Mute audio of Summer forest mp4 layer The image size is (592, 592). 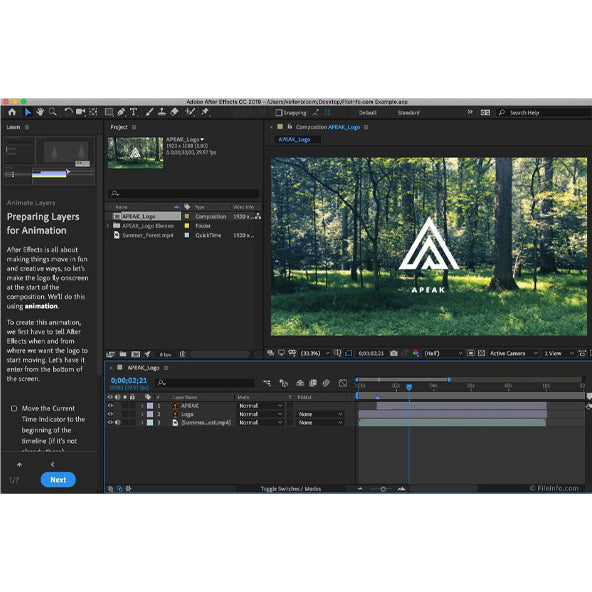pyautogui.click(x=117, y=422)
